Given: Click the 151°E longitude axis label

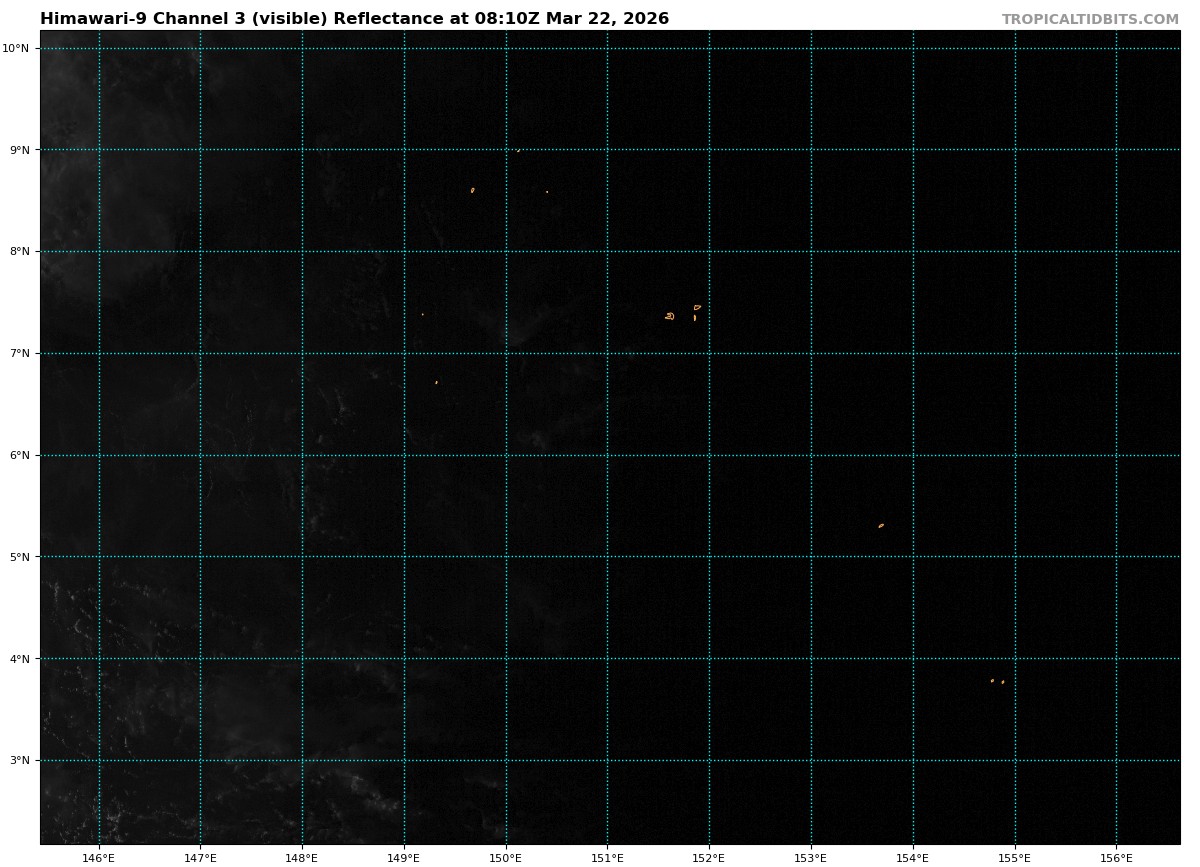Looking at the screenshot, I should click(607, 857).
